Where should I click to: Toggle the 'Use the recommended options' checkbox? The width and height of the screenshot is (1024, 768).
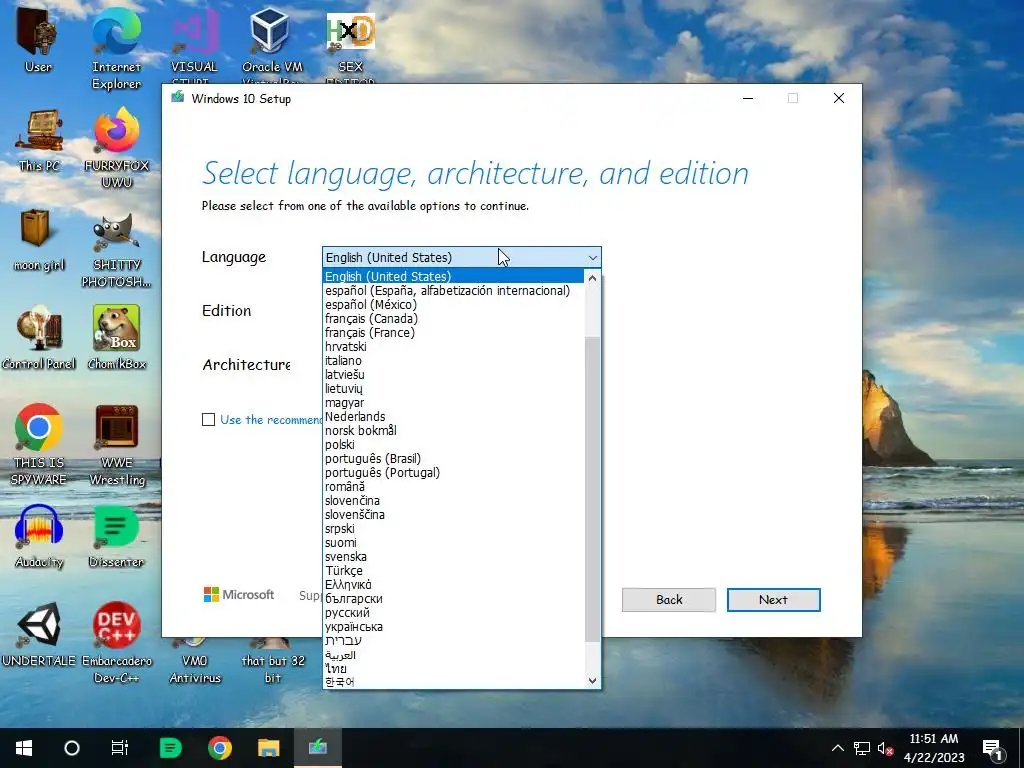click(208, 419)
